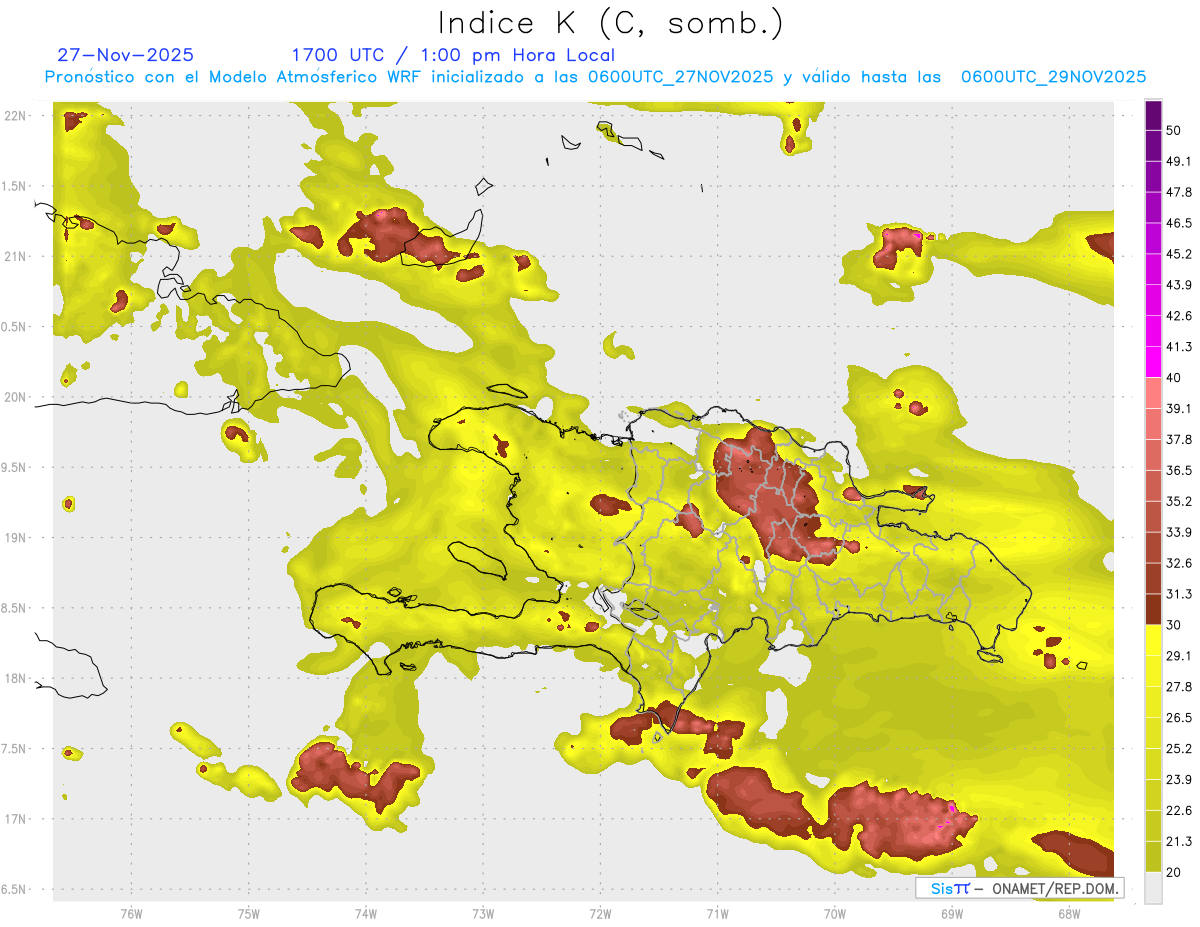Pick the gray legend swatch below 20
This screenshot has height=927, width=1200.
1154,888
